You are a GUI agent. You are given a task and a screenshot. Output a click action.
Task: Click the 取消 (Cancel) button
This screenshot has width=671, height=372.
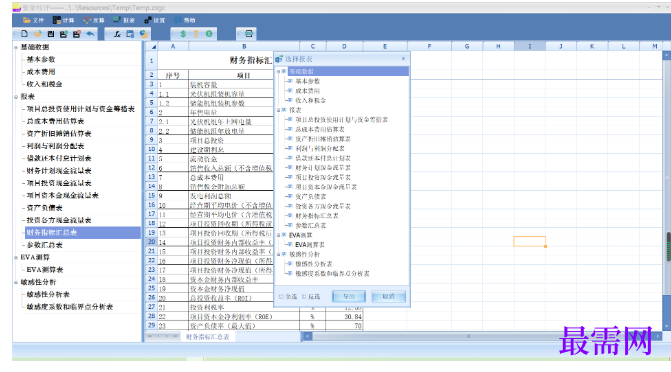(388, 296)
